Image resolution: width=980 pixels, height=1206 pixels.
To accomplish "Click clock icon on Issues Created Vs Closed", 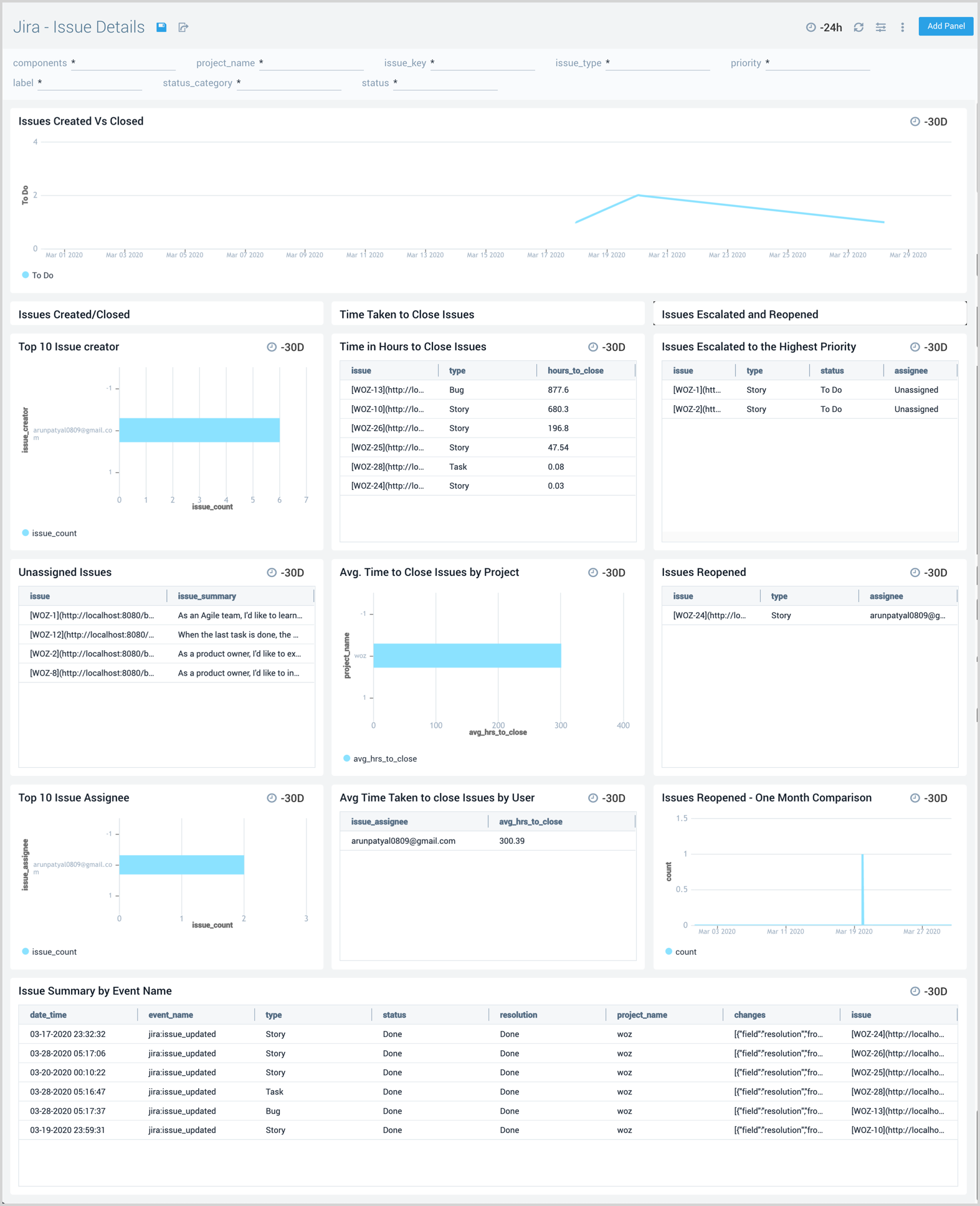I will click(915, 122).
